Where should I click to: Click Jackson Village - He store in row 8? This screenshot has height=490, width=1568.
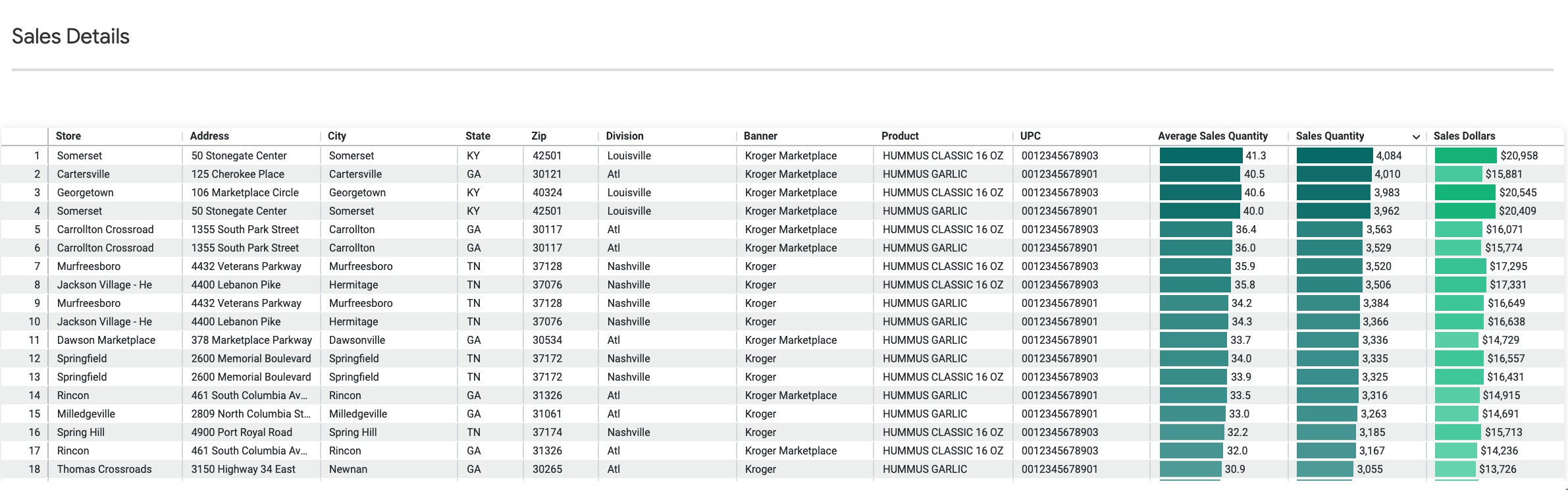[104, 285]
